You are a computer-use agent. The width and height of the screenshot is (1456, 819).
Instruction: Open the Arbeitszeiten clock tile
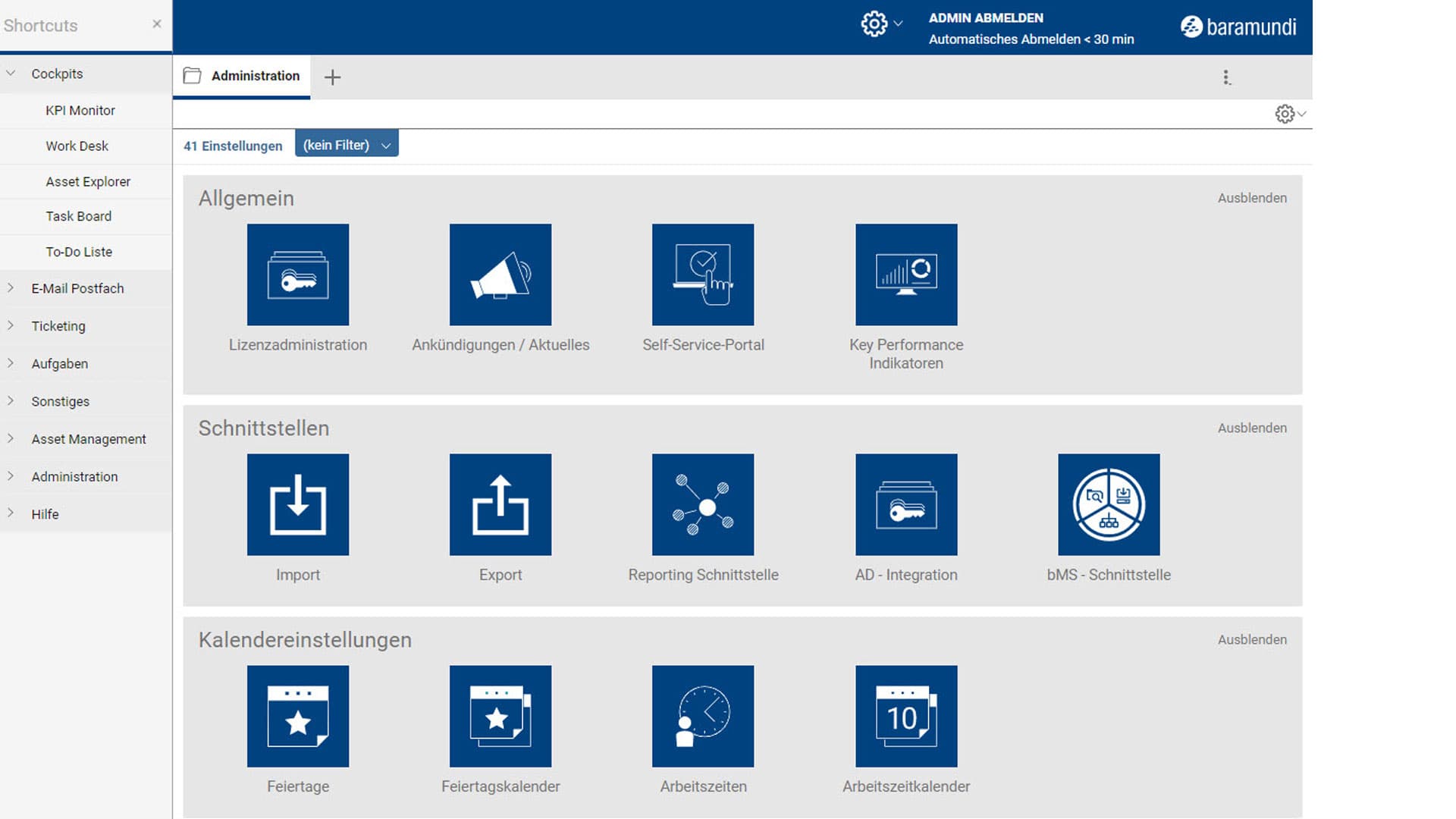703,716
